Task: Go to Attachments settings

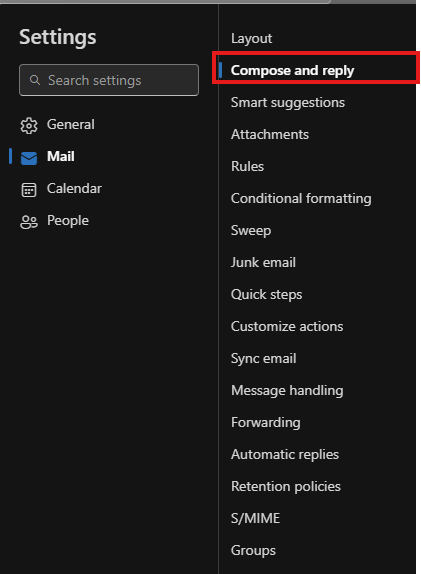Action: tap(270, 134)
